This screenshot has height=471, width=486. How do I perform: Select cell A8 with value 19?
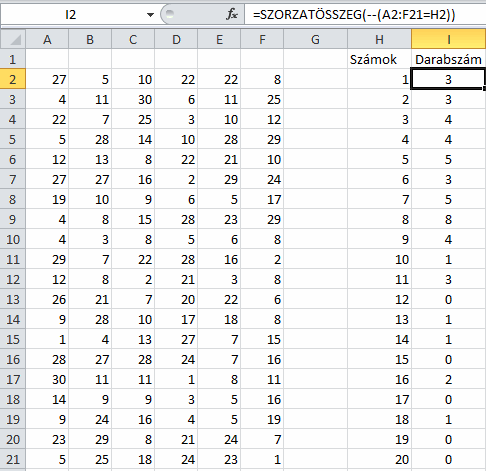pos(47,199)
